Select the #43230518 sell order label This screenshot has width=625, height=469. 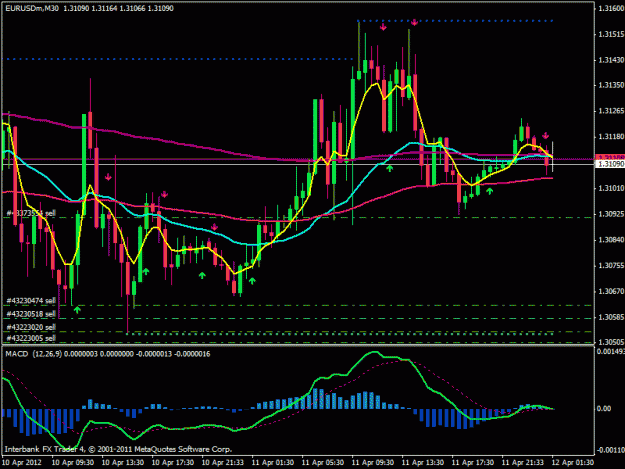(x=31, y=314)
